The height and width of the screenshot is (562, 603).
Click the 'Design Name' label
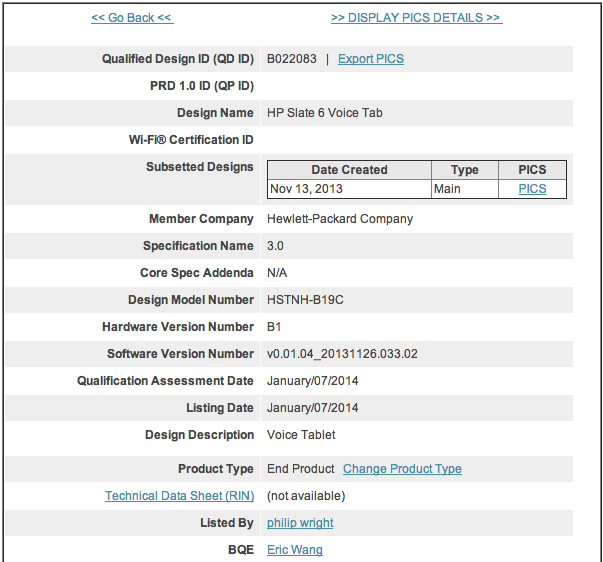pos(215,113)
